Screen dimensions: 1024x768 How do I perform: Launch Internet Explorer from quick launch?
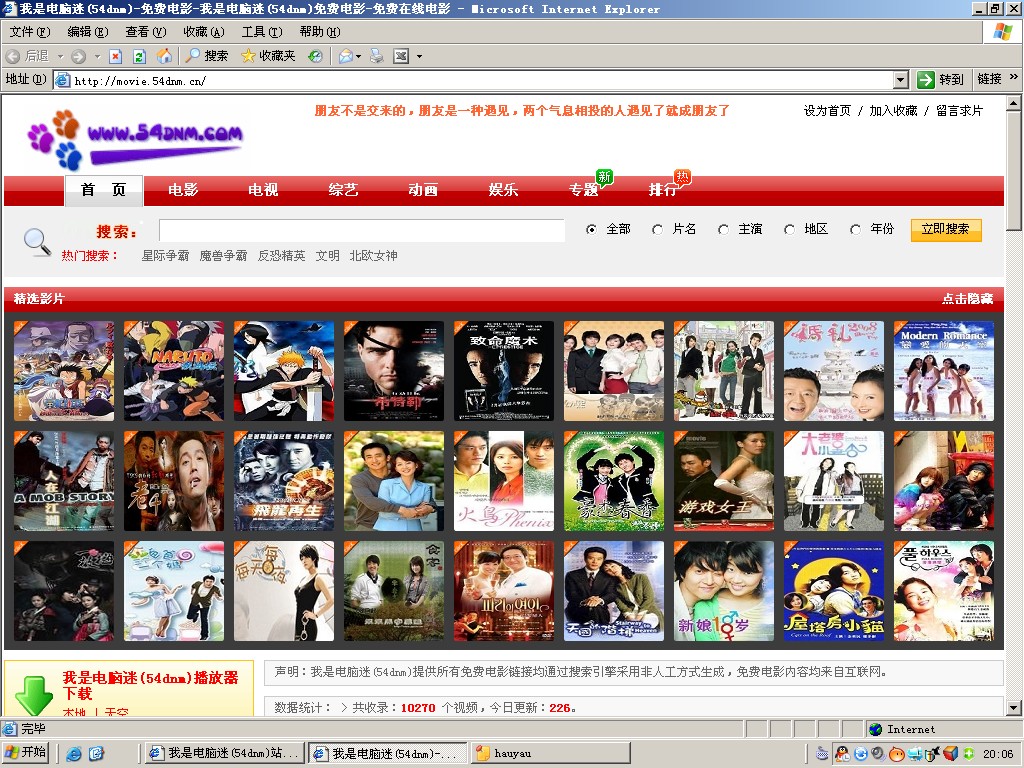(x=74, y=754)
